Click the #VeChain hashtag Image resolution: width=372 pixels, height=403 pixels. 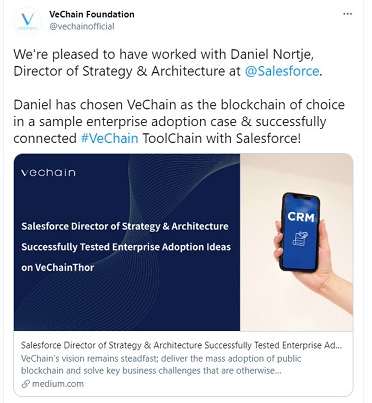coord(109,138)
